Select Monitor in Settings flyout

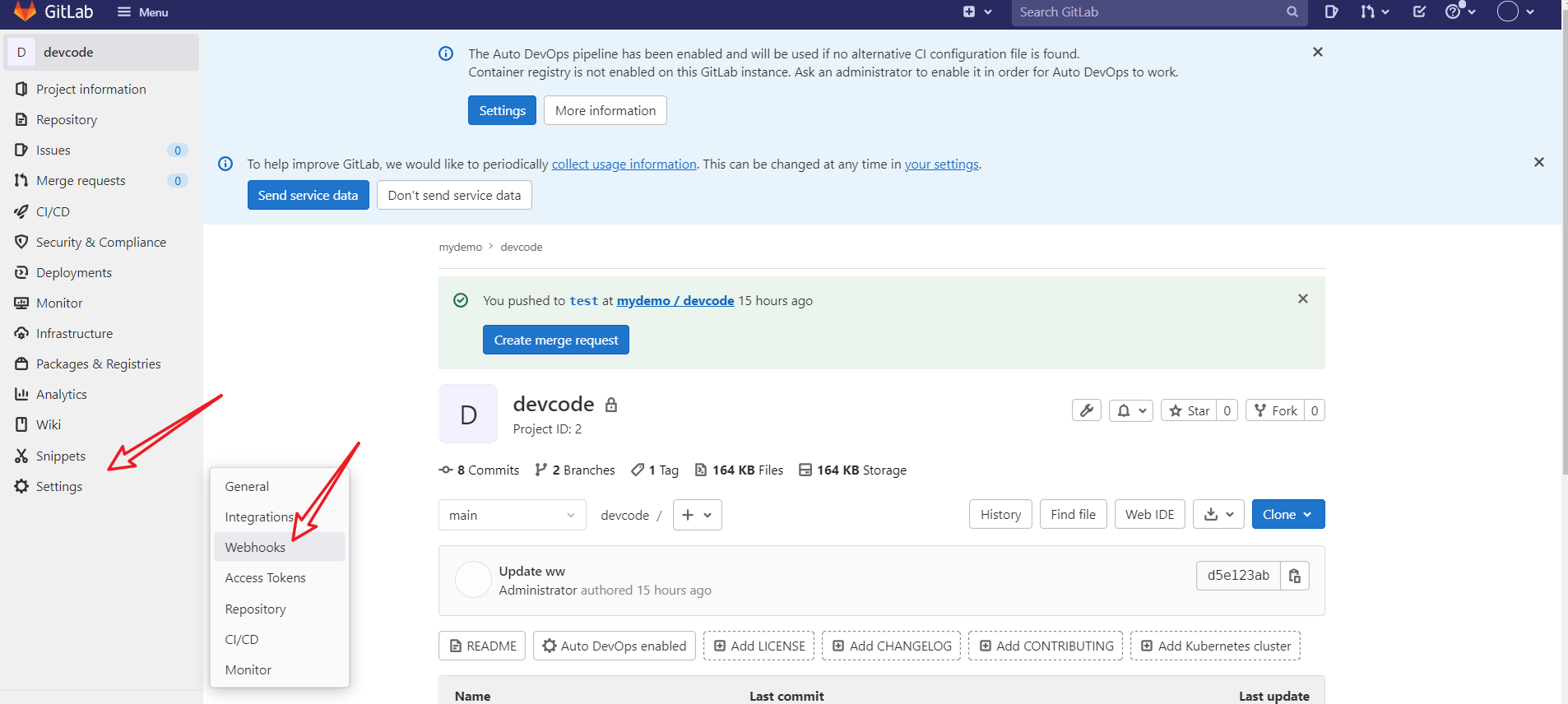[x=280, y=669]
